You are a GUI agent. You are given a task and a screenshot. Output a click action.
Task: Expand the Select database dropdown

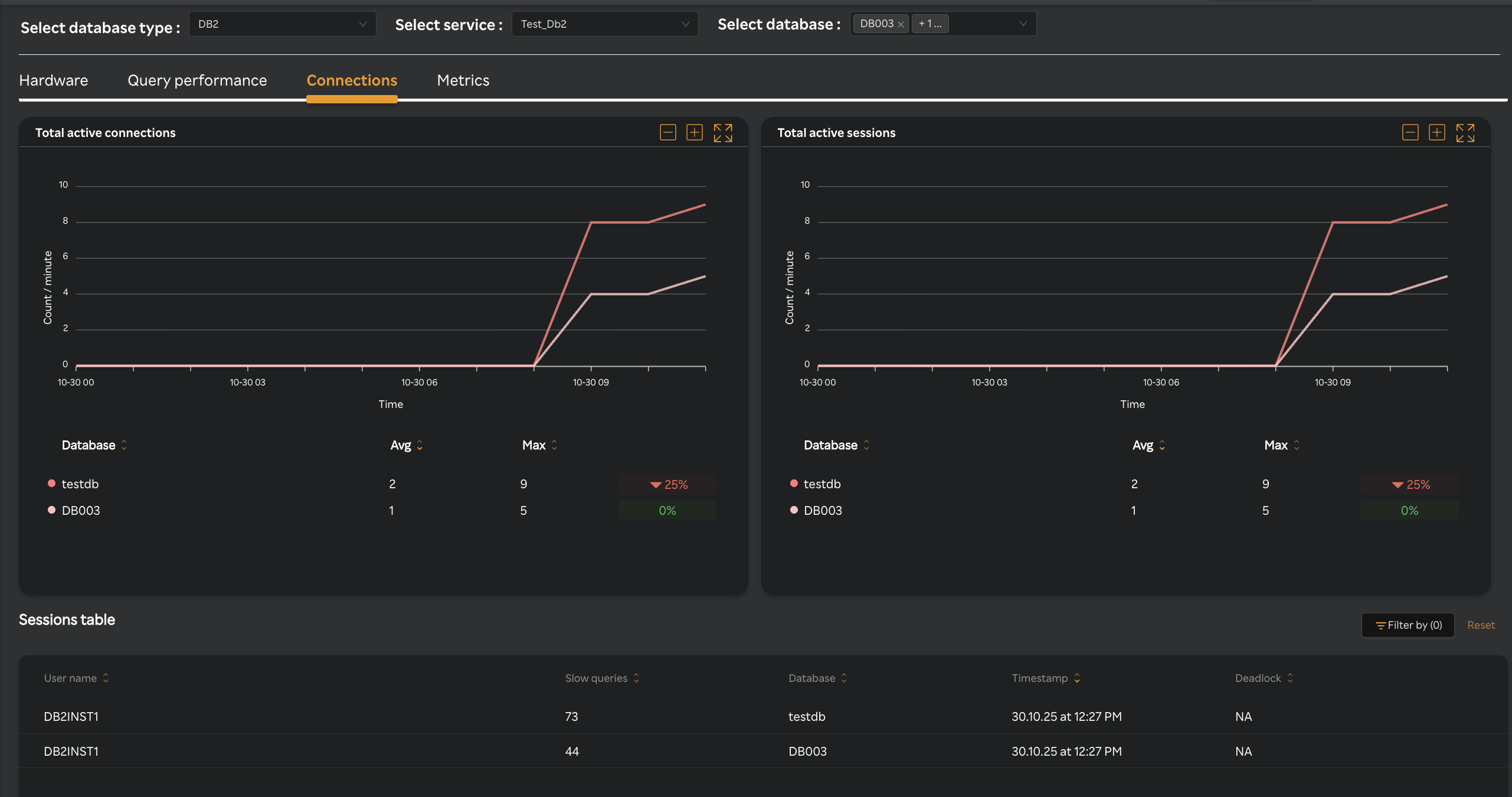click(x=1023, y=24)
